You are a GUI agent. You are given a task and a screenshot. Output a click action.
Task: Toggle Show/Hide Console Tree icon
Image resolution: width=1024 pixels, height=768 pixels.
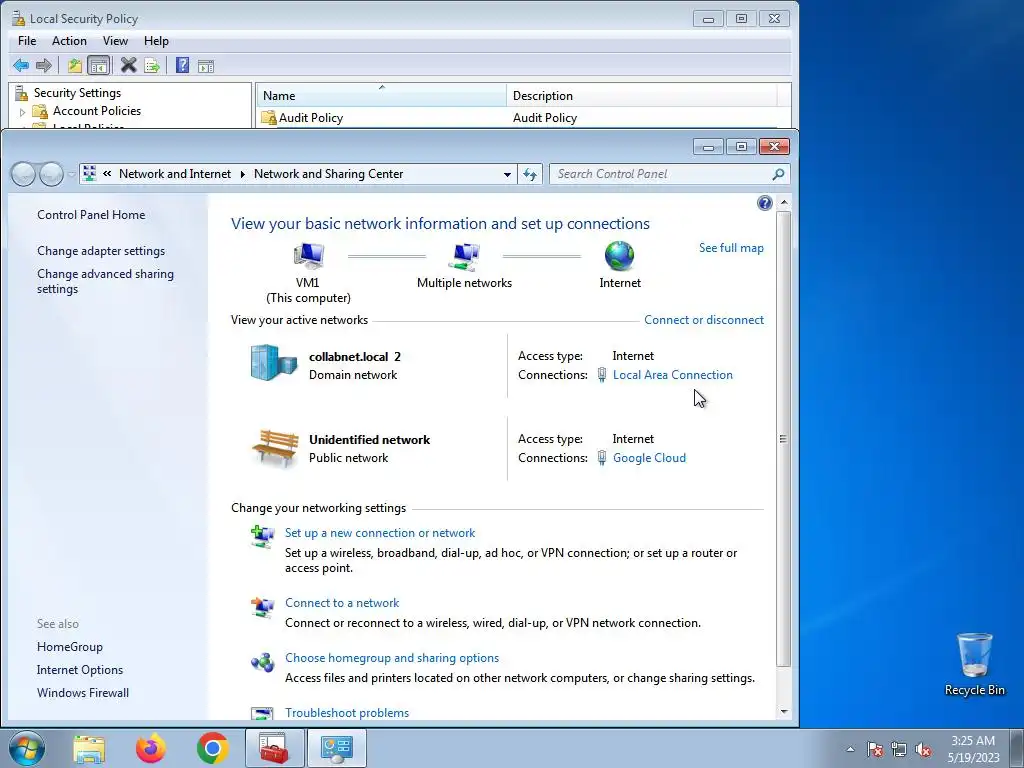coord(99,65)
